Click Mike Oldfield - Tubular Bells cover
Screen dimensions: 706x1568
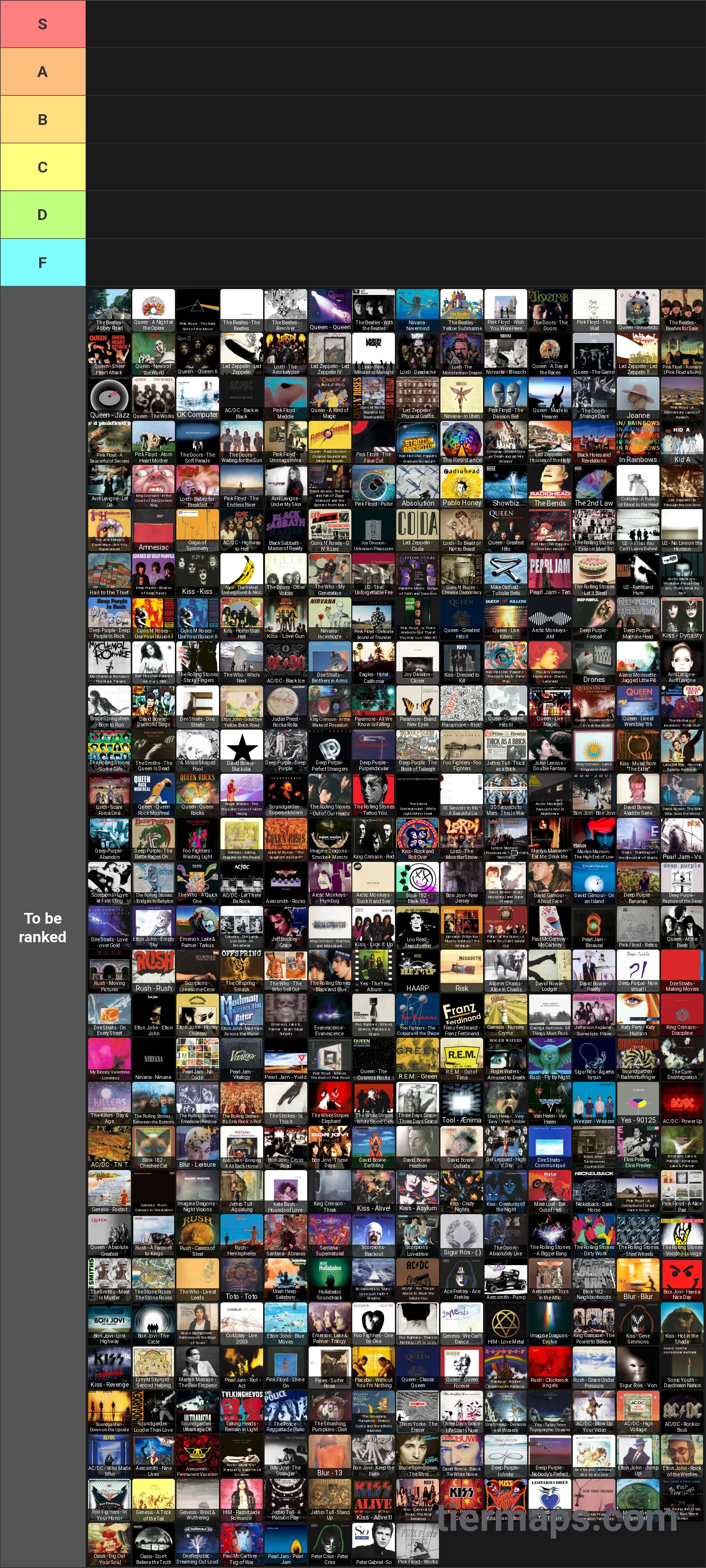pyautogui.click(x=506, y=575)
